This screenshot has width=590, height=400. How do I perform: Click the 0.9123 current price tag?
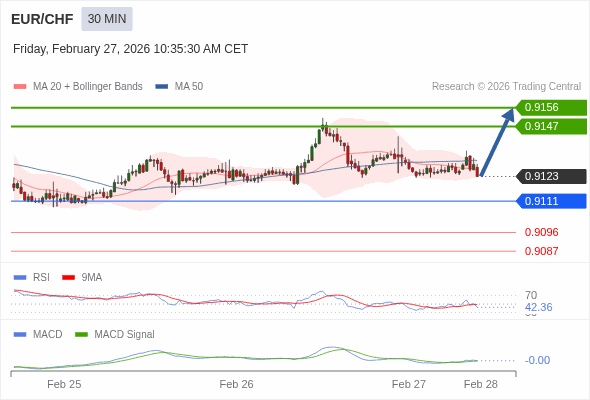click(x=551, y=176)
